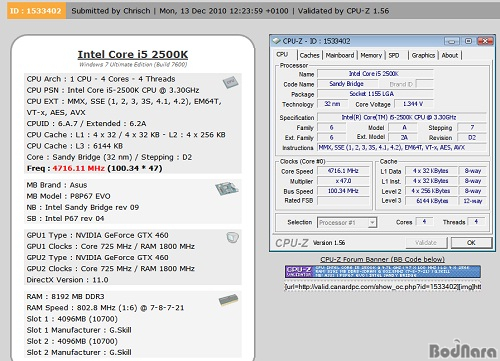The image size is (500, 361).
Task: Click the MB Model : P8P67 EVO line
Action: 69,196
